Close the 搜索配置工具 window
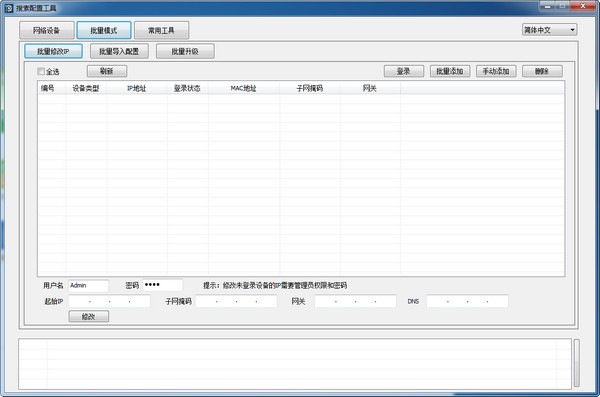The width and height of the screenshot is (600, 397). [x=583, y=5]
